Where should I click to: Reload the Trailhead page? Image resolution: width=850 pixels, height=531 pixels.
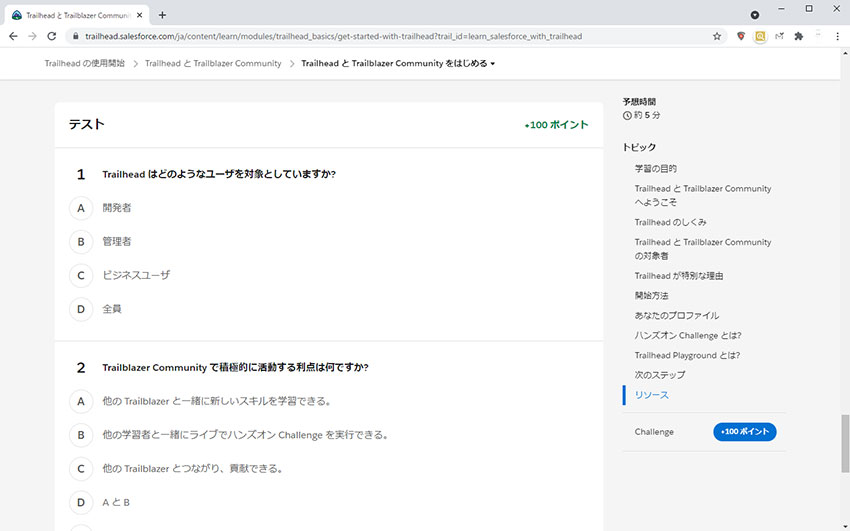pos(51,36)
